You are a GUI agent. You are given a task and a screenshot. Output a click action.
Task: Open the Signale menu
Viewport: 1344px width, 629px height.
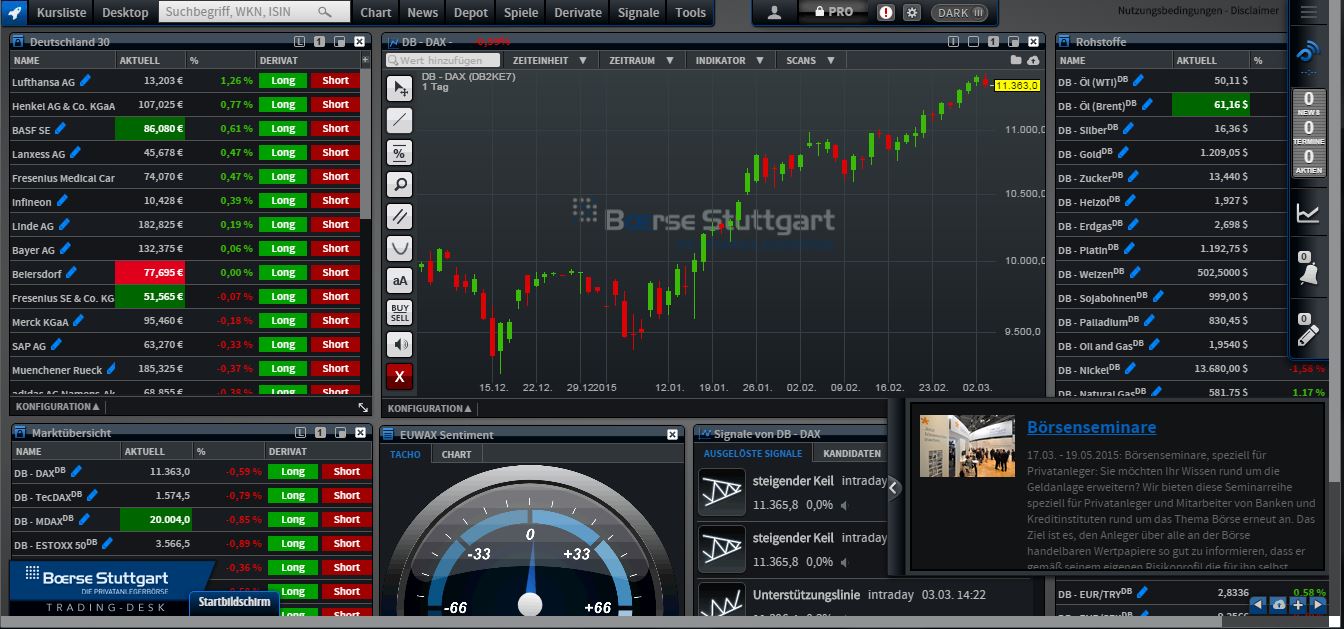639,12
